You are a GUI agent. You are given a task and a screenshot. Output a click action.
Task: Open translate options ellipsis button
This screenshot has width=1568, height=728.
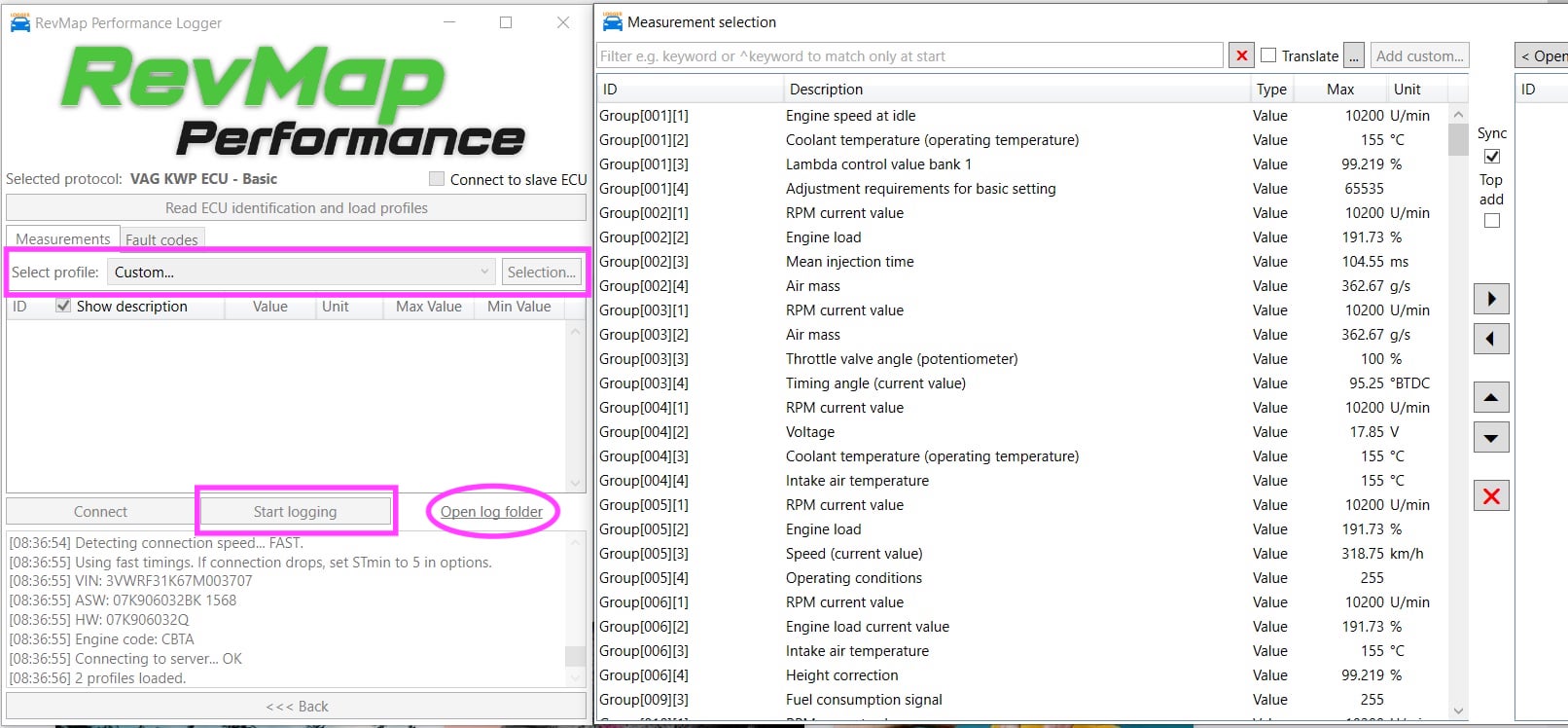[1354, 55]
